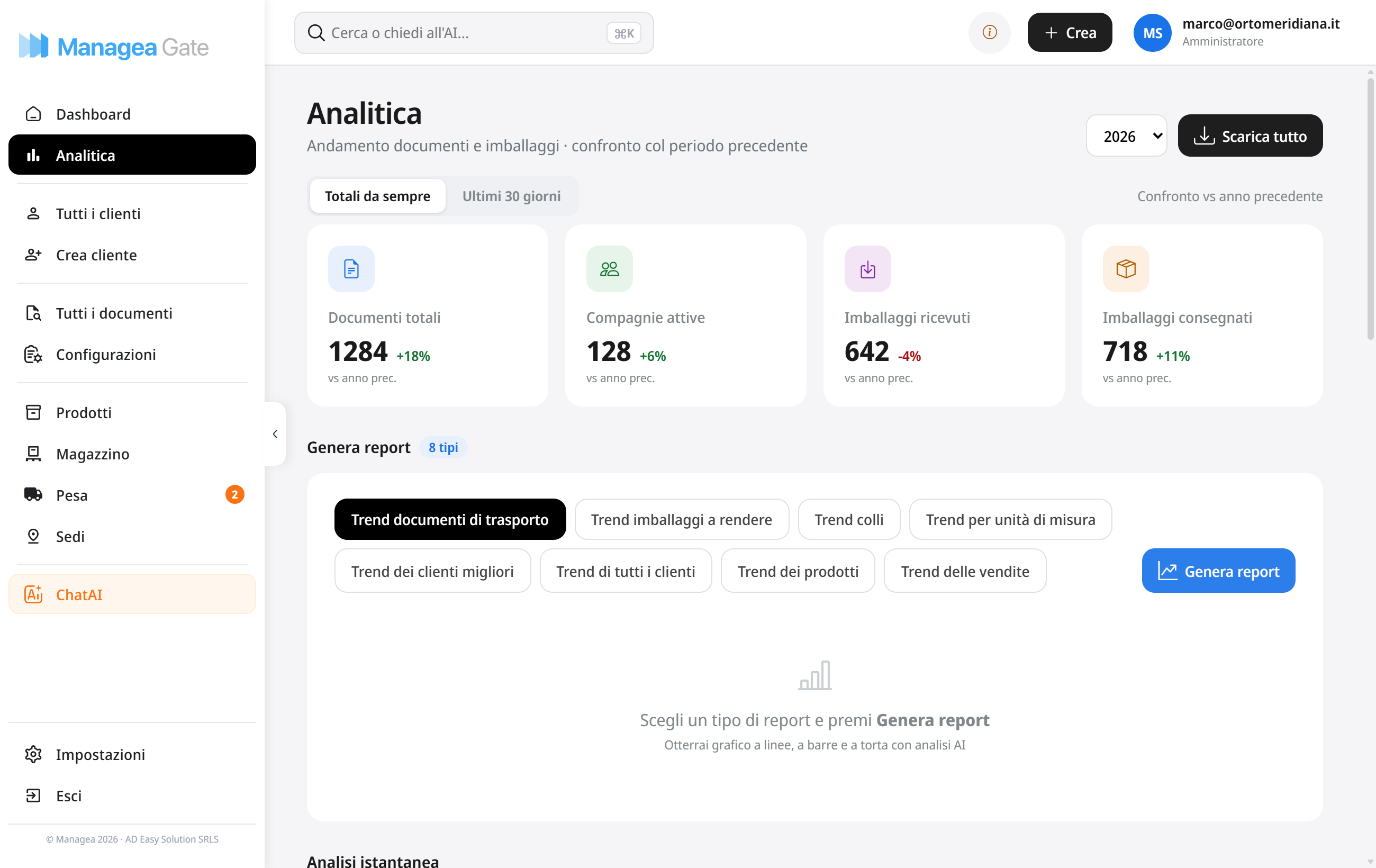
Task: Click the Impostazioni gear icon
Action: point(33,754)
